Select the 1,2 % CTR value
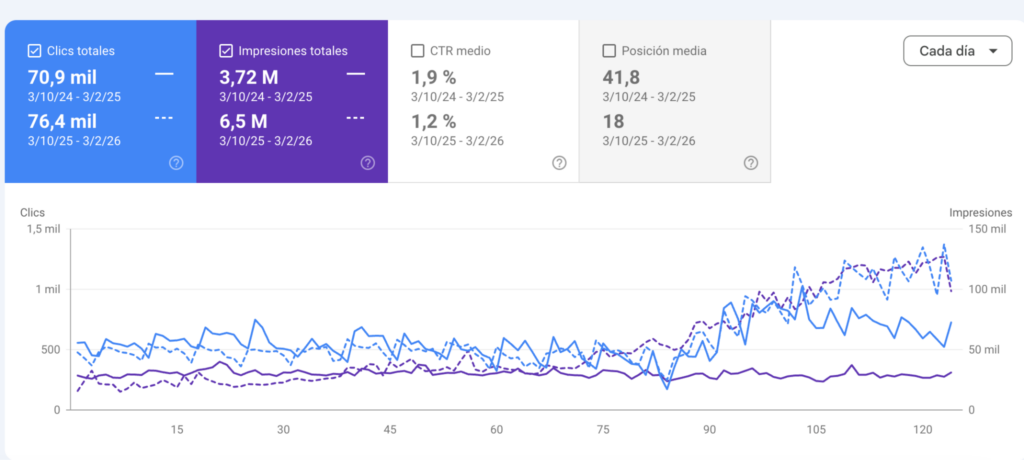Screen dimensions: 1024x460 pos(433,121)
